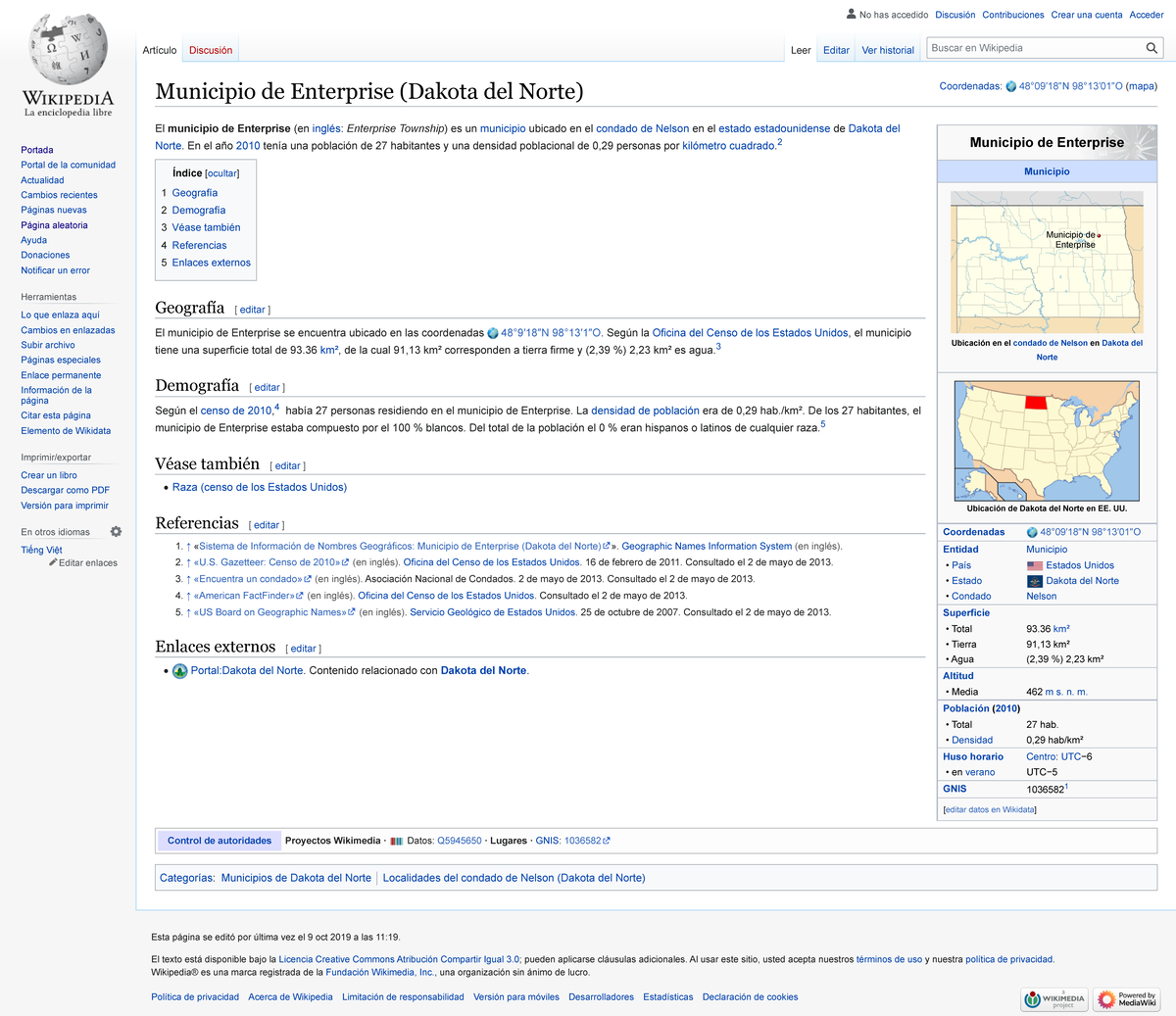Click the Nelson county location map thumbnail
Viewport: 1176px width, 1016px height.
coord(1046,263)
